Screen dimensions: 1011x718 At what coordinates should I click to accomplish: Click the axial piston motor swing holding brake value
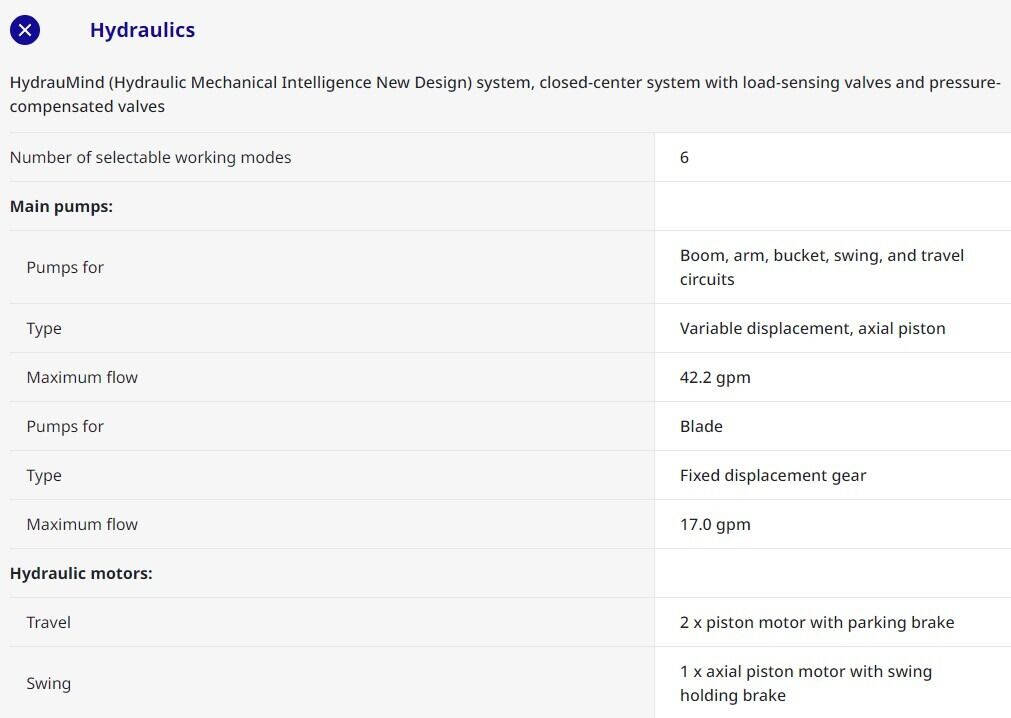pyautogui.click(x=805, y=683)
